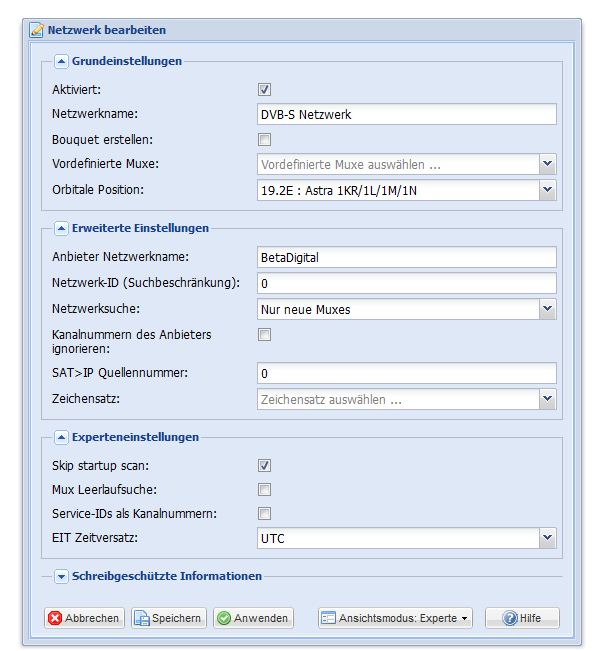The height and width of the screenshot is (651, 611).
Task: Click the Netzwerkname input field
Action: pyautogui.click(x=407, y=114)
